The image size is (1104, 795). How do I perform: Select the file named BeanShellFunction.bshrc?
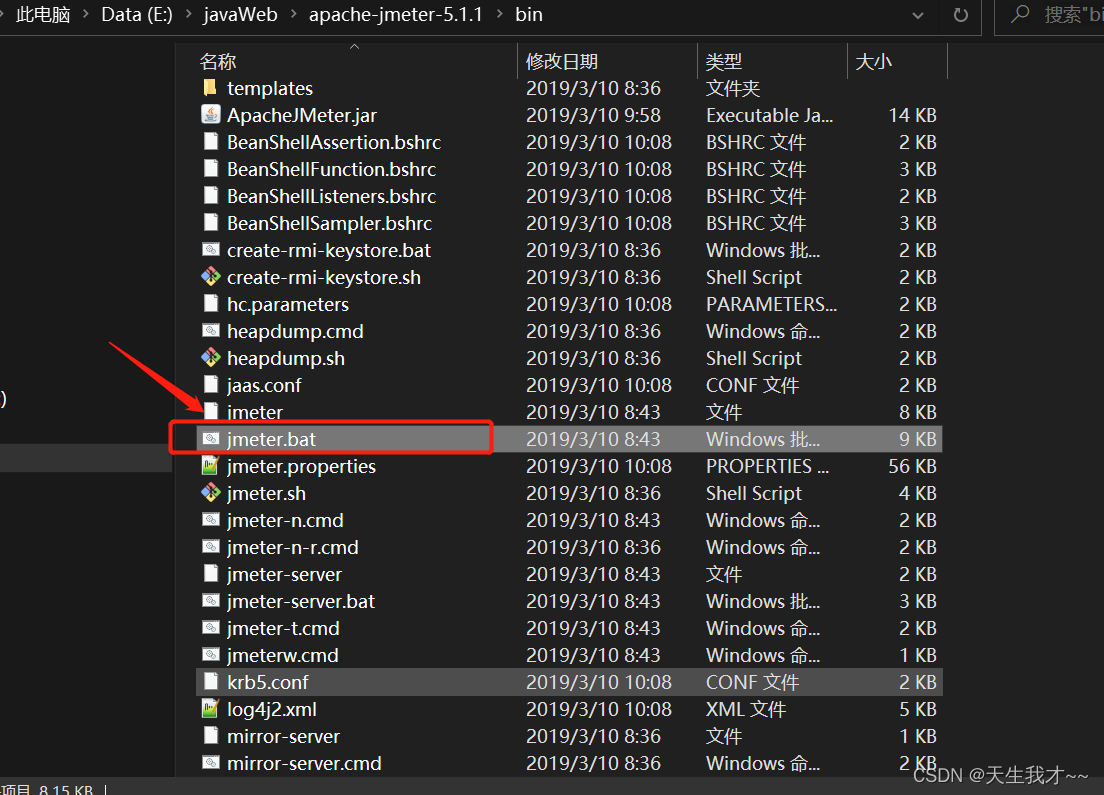pyautogui.click(x=331, y=169)
